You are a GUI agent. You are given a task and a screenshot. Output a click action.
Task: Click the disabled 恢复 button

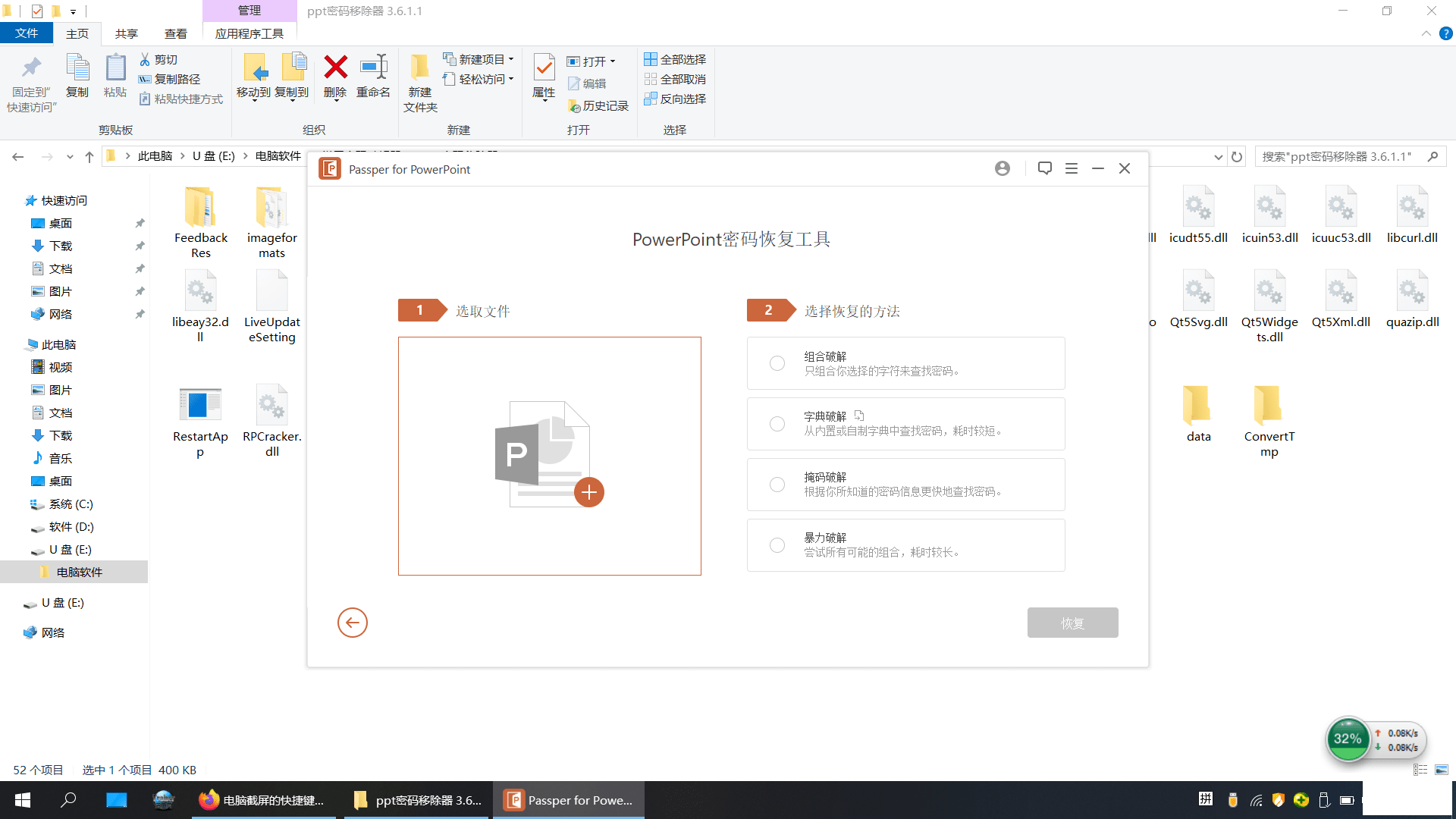[1072, 623]
